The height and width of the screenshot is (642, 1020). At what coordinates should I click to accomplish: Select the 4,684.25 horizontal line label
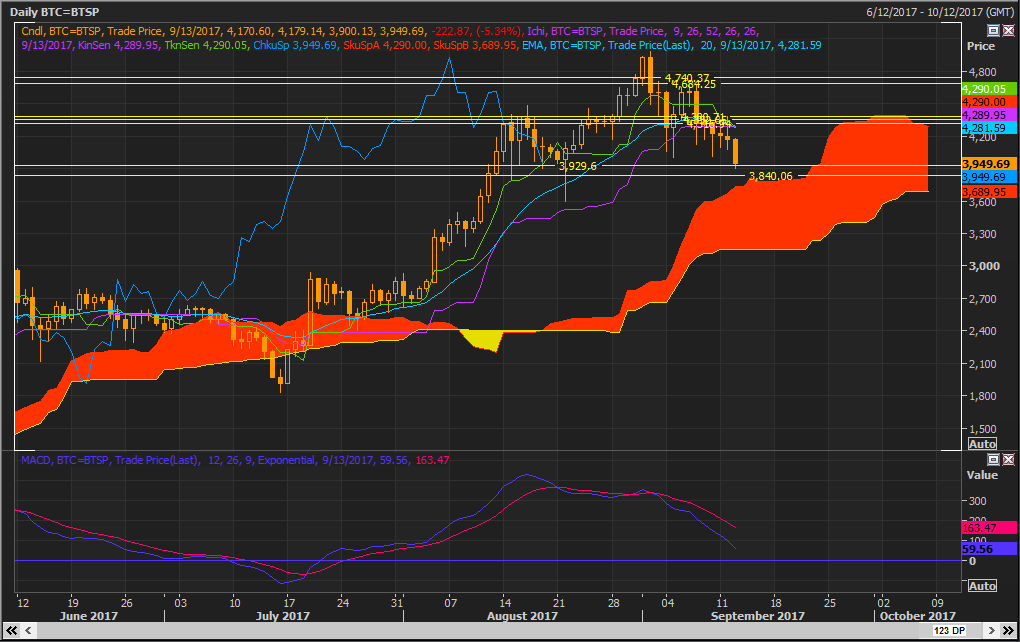click(x=694, y=84)
